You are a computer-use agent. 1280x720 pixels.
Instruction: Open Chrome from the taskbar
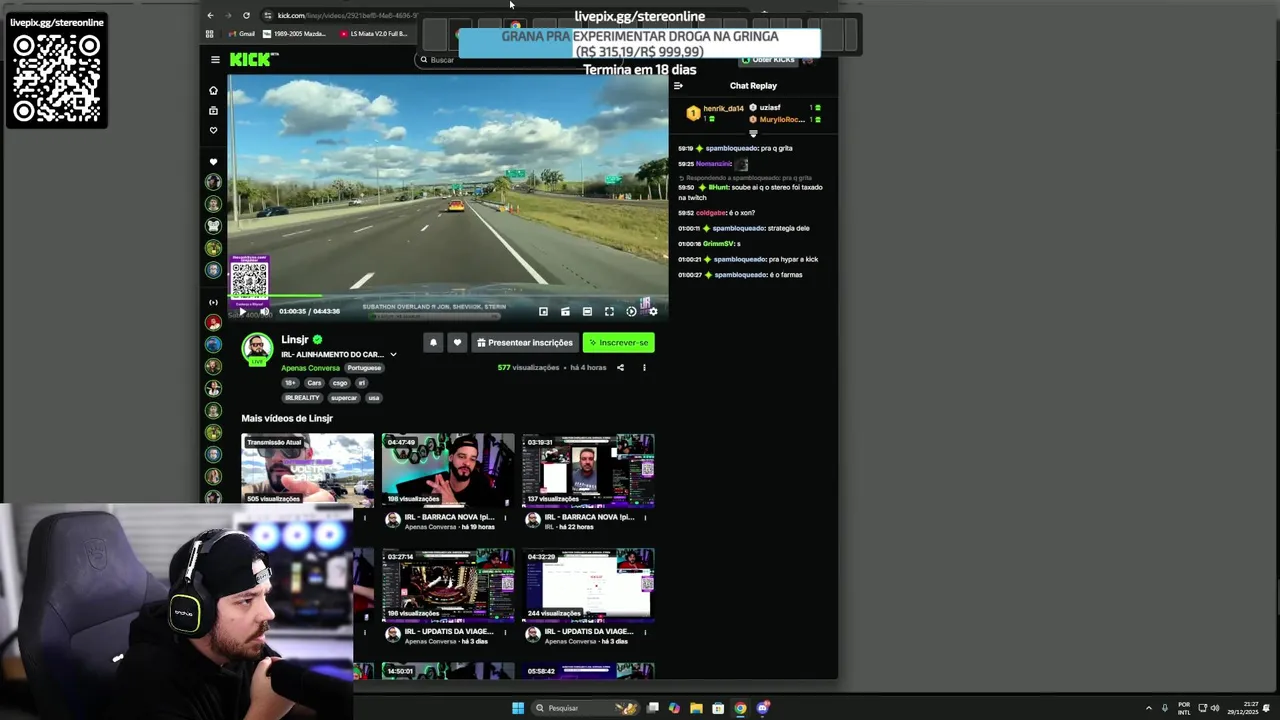point(740,708)
